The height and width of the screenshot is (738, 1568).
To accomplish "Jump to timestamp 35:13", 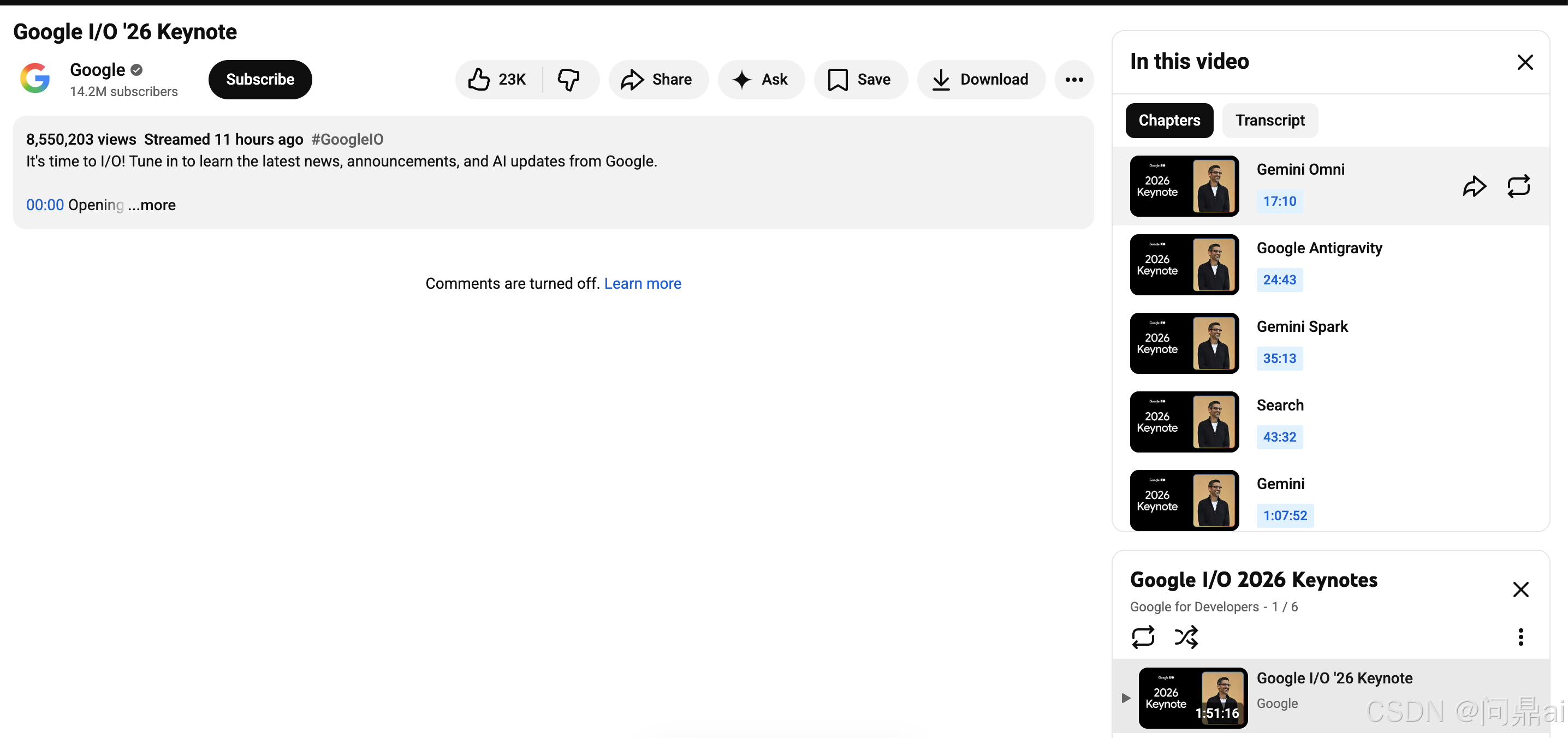I will [1280, 358].
